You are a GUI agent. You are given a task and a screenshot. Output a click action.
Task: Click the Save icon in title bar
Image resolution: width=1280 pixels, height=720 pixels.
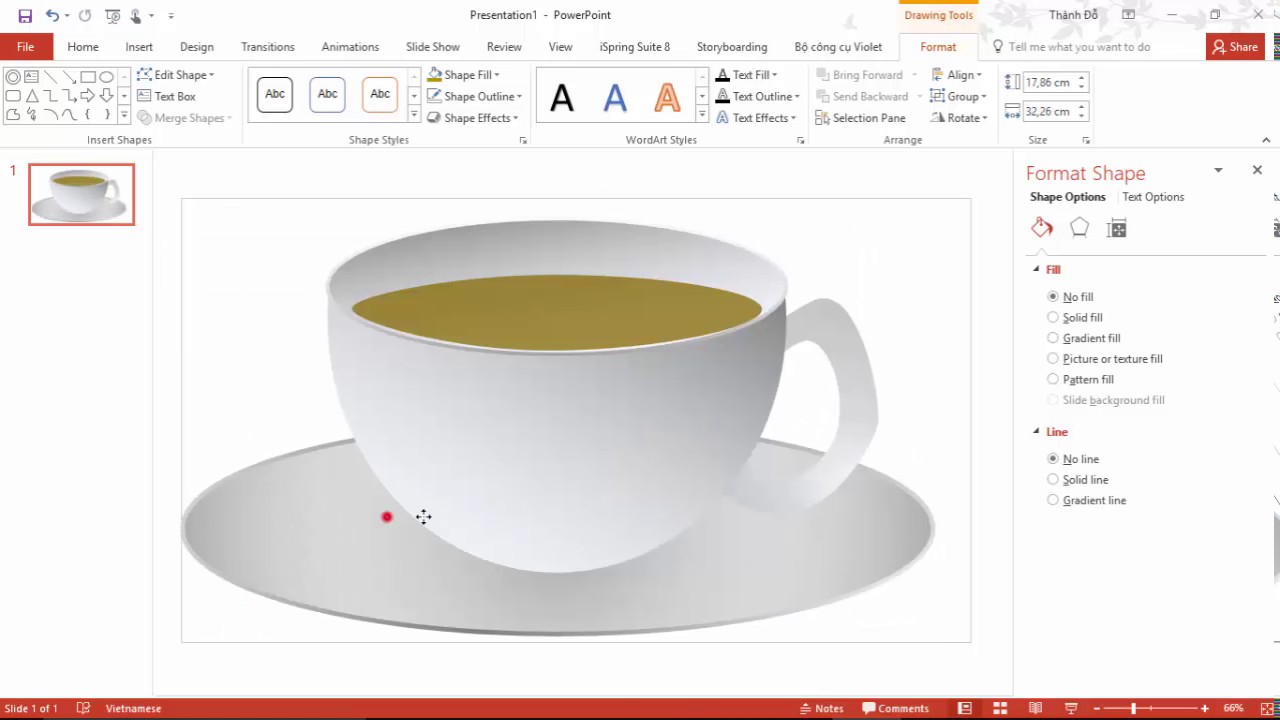click(25, 16)
